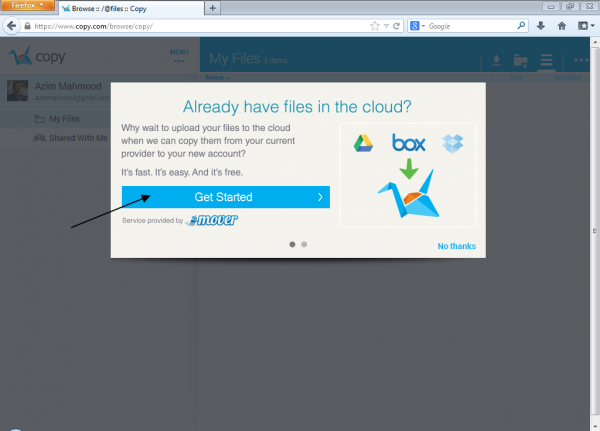Select the first carousel page dot
The image size is (600, 431).
tap(292, 244)
